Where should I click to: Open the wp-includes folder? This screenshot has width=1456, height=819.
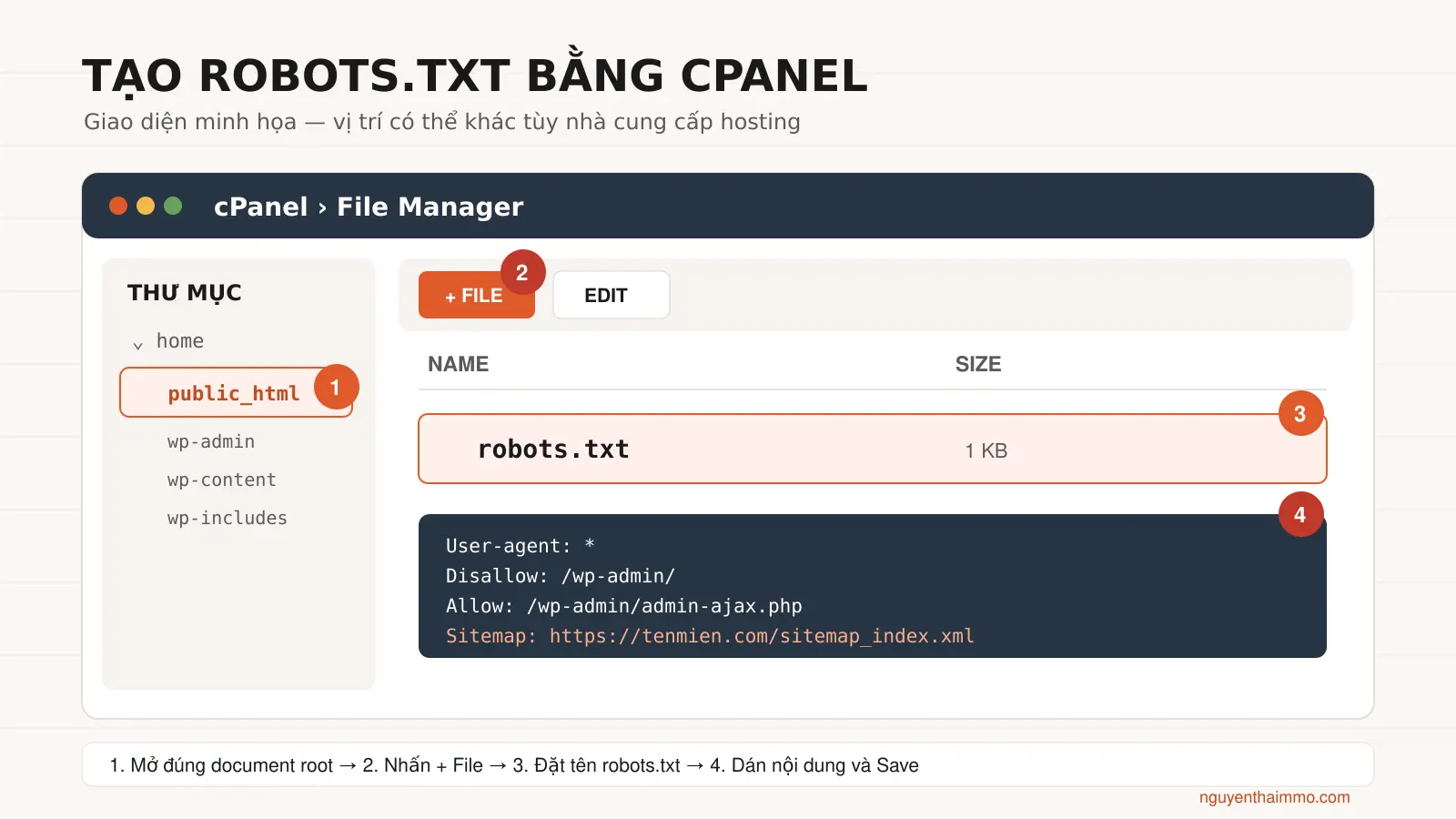pos(227,518)
